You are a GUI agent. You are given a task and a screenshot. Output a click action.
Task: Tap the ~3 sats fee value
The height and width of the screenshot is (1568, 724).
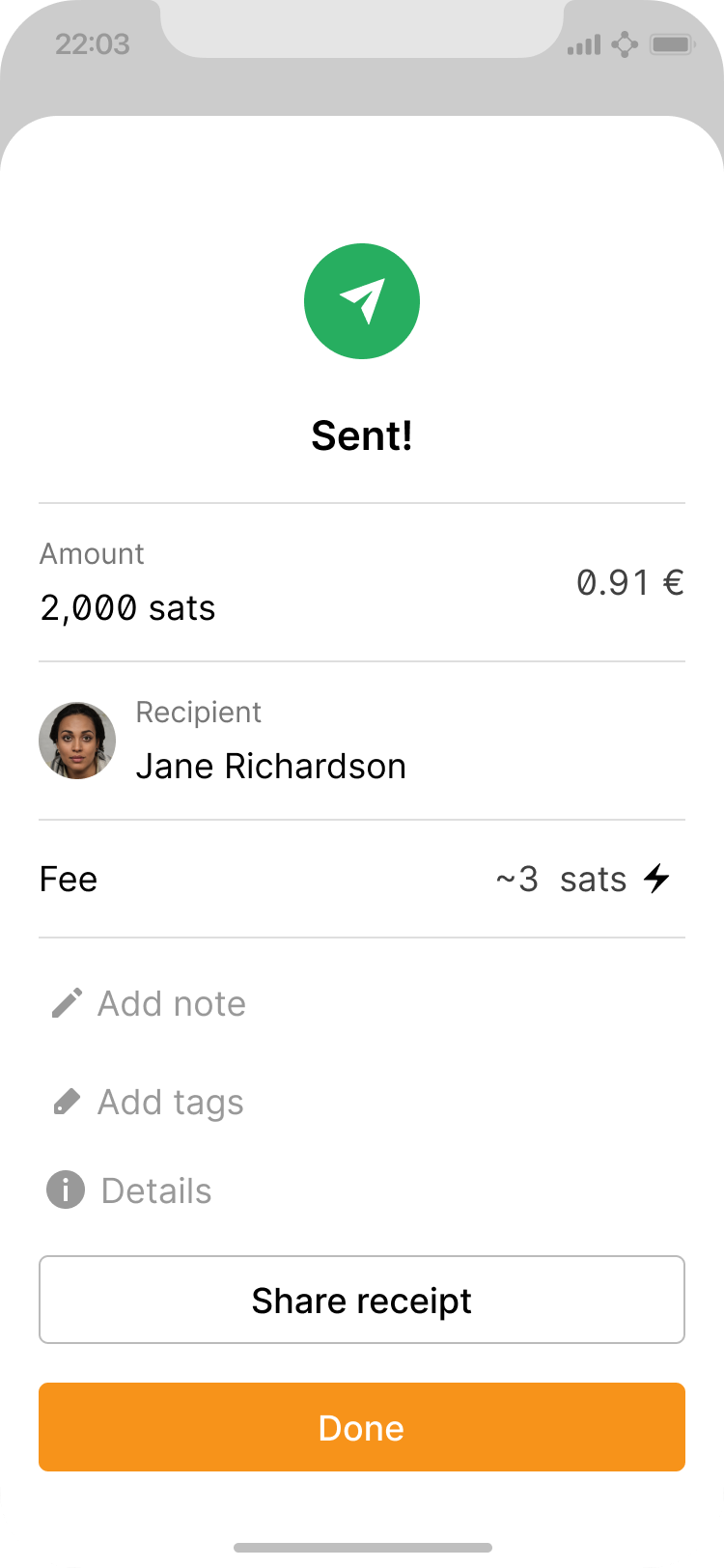click(x=561, y=879)
